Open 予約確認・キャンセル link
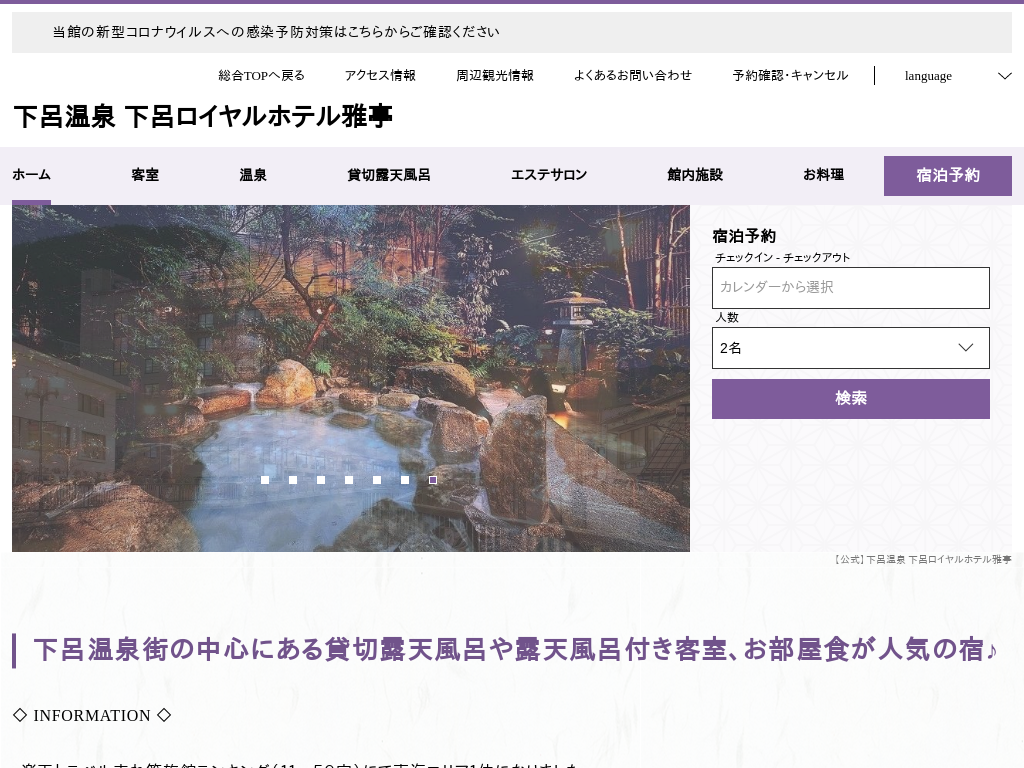Image resolution: width=1024 pixels, height=768 pixels. coord(790,76)
